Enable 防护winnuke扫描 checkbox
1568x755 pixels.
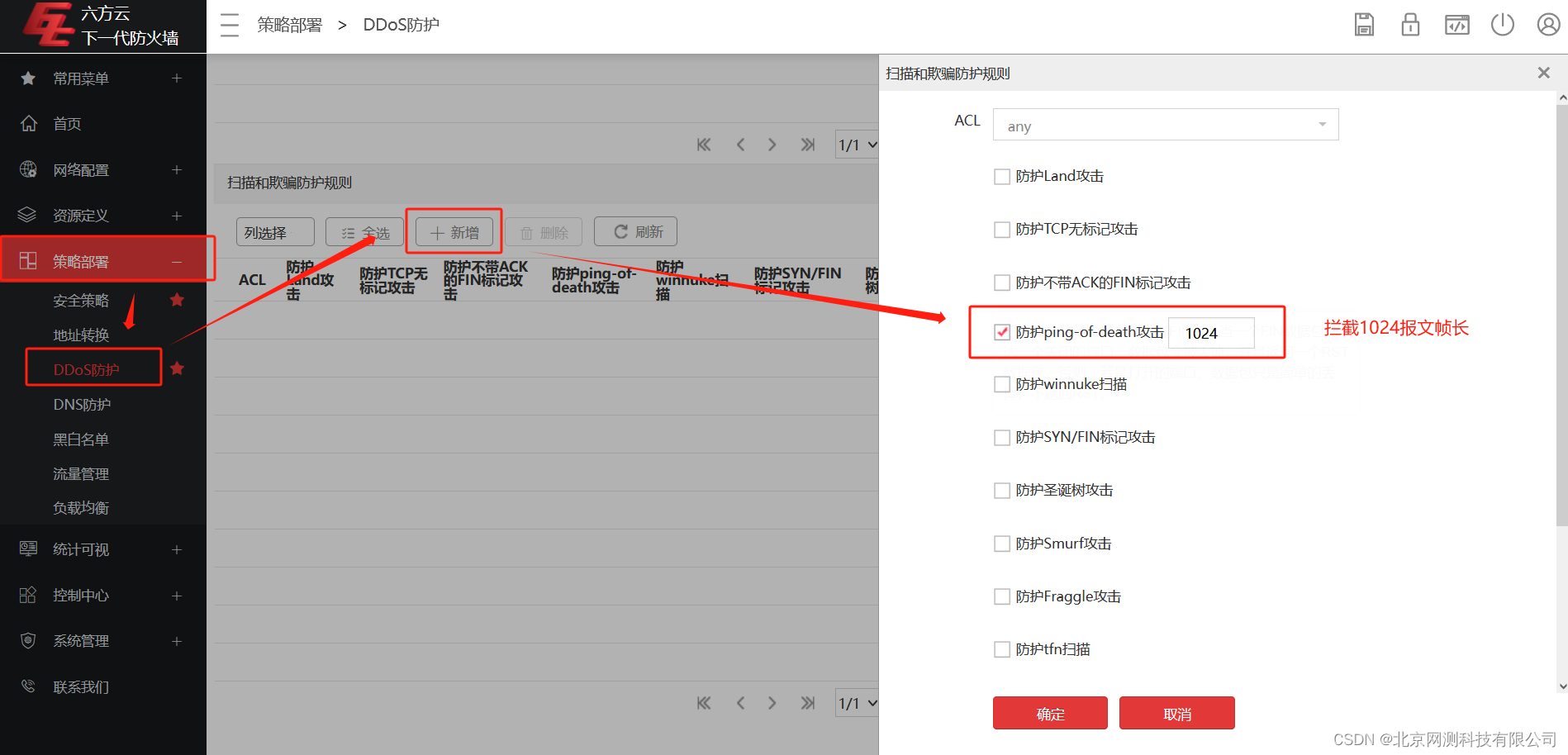click(x=1002, y=384)
